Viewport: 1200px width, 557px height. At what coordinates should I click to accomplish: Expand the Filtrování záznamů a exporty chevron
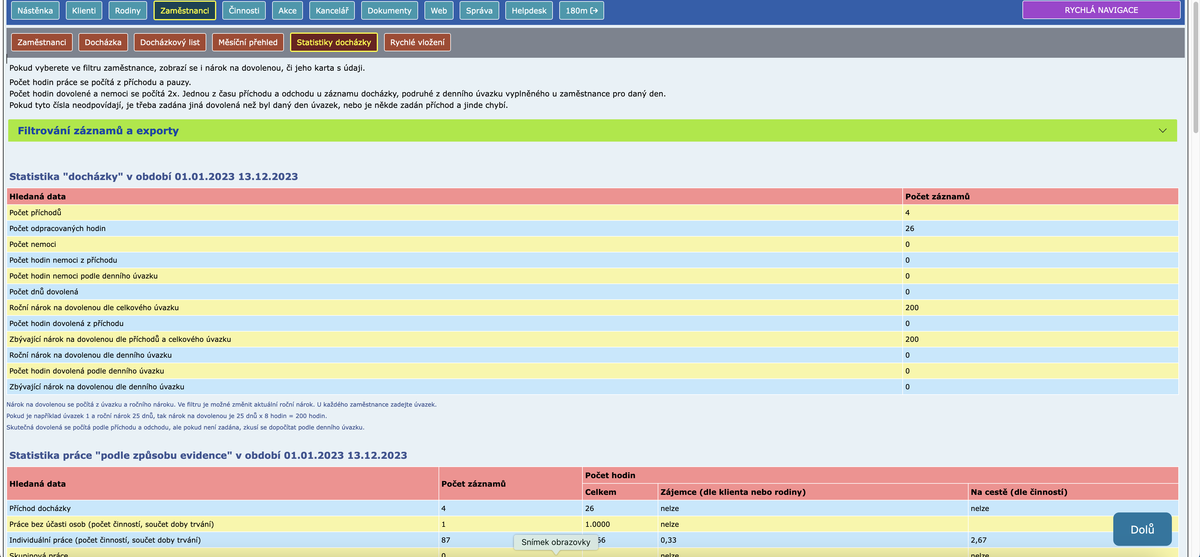1161,131
